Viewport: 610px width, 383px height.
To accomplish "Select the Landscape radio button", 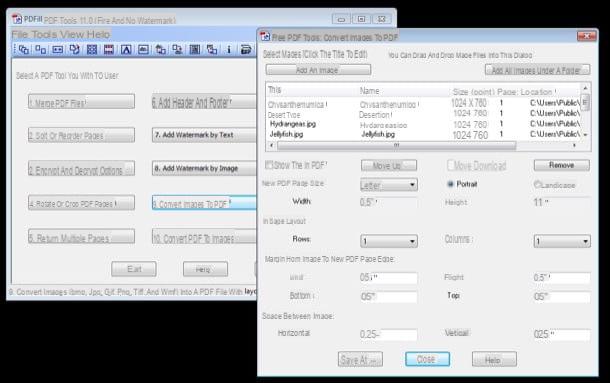I will point(537,184).
